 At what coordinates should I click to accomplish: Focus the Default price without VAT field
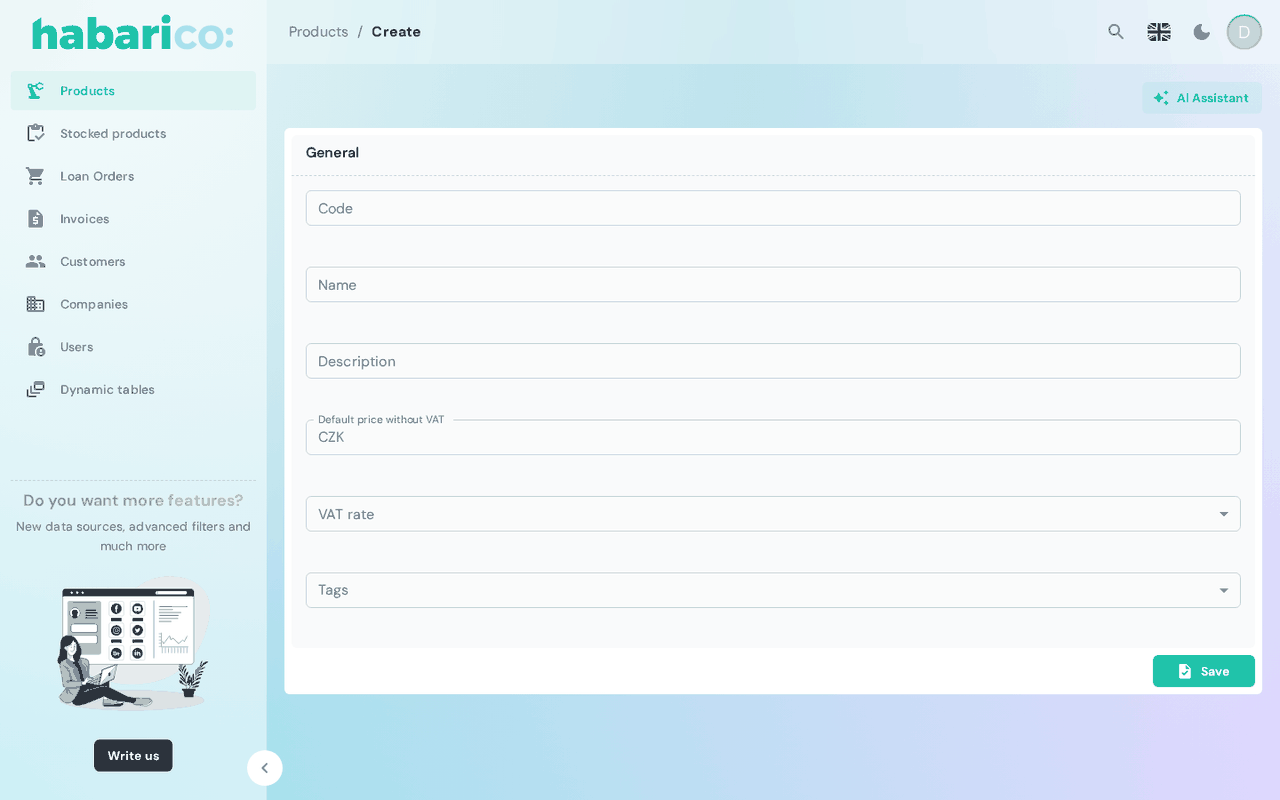773,437
